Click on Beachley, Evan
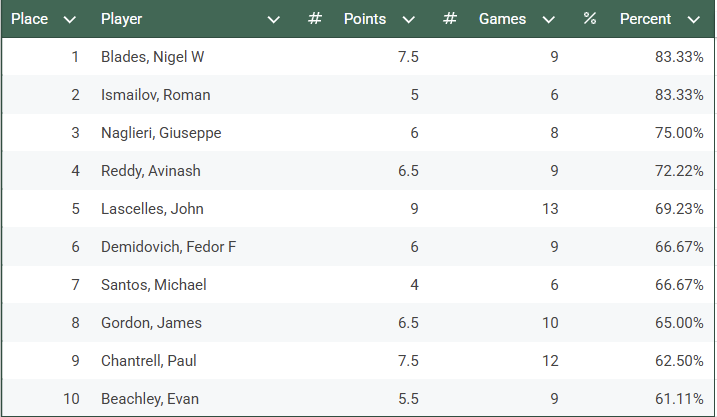Viewport: 717px width, 417px height. coord(150,399)
